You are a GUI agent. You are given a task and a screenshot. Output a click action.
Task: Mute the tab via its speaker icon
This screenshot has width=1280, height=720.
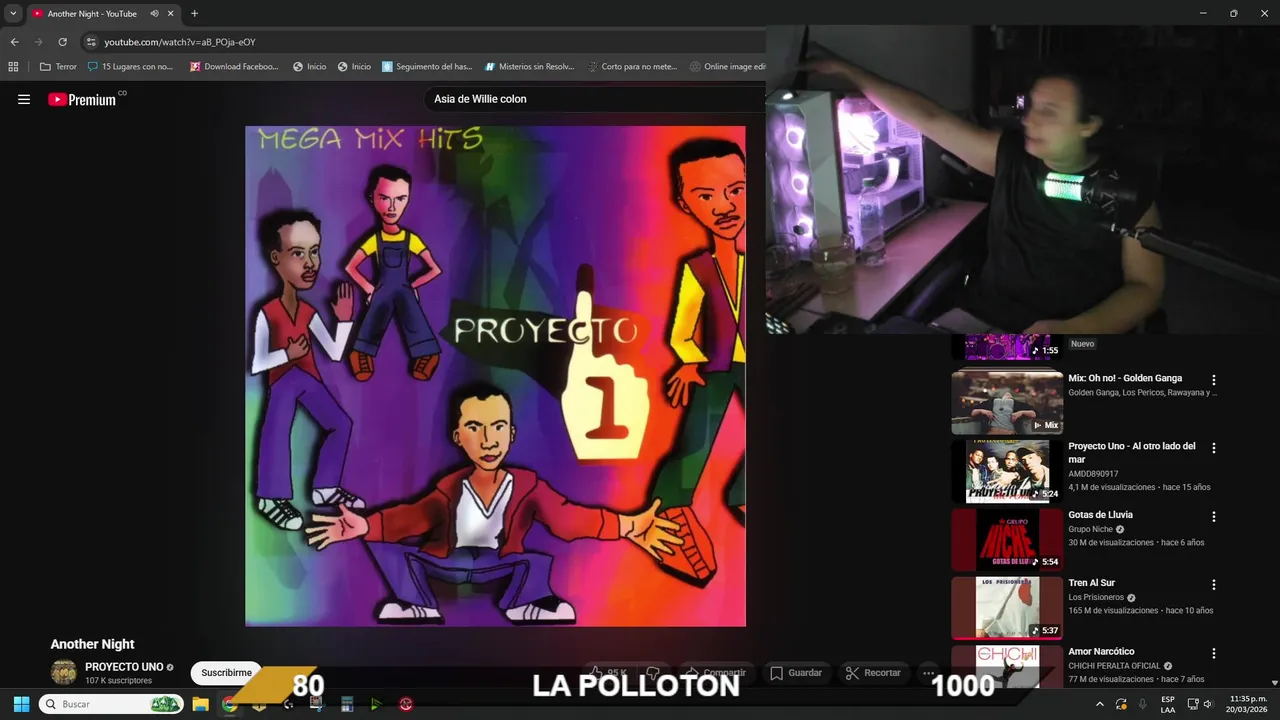click(x=154, y=13)
